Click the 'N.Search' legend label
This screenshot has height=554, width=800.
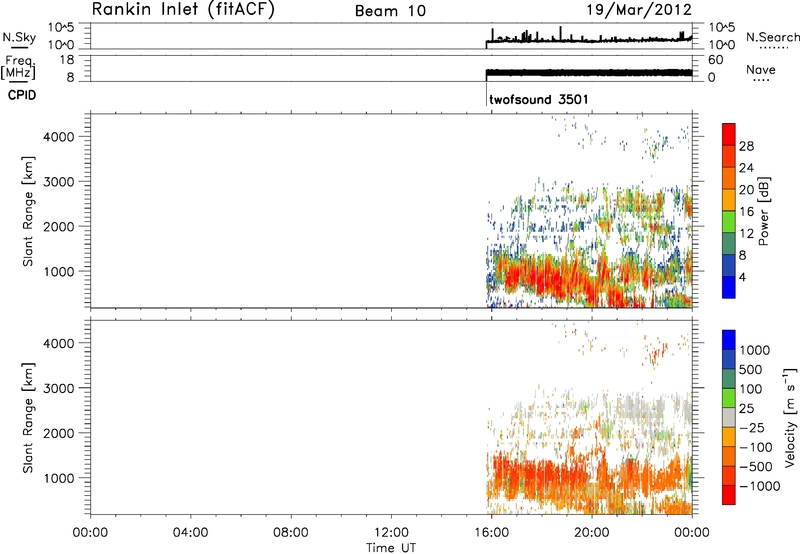tap(772, 37)
